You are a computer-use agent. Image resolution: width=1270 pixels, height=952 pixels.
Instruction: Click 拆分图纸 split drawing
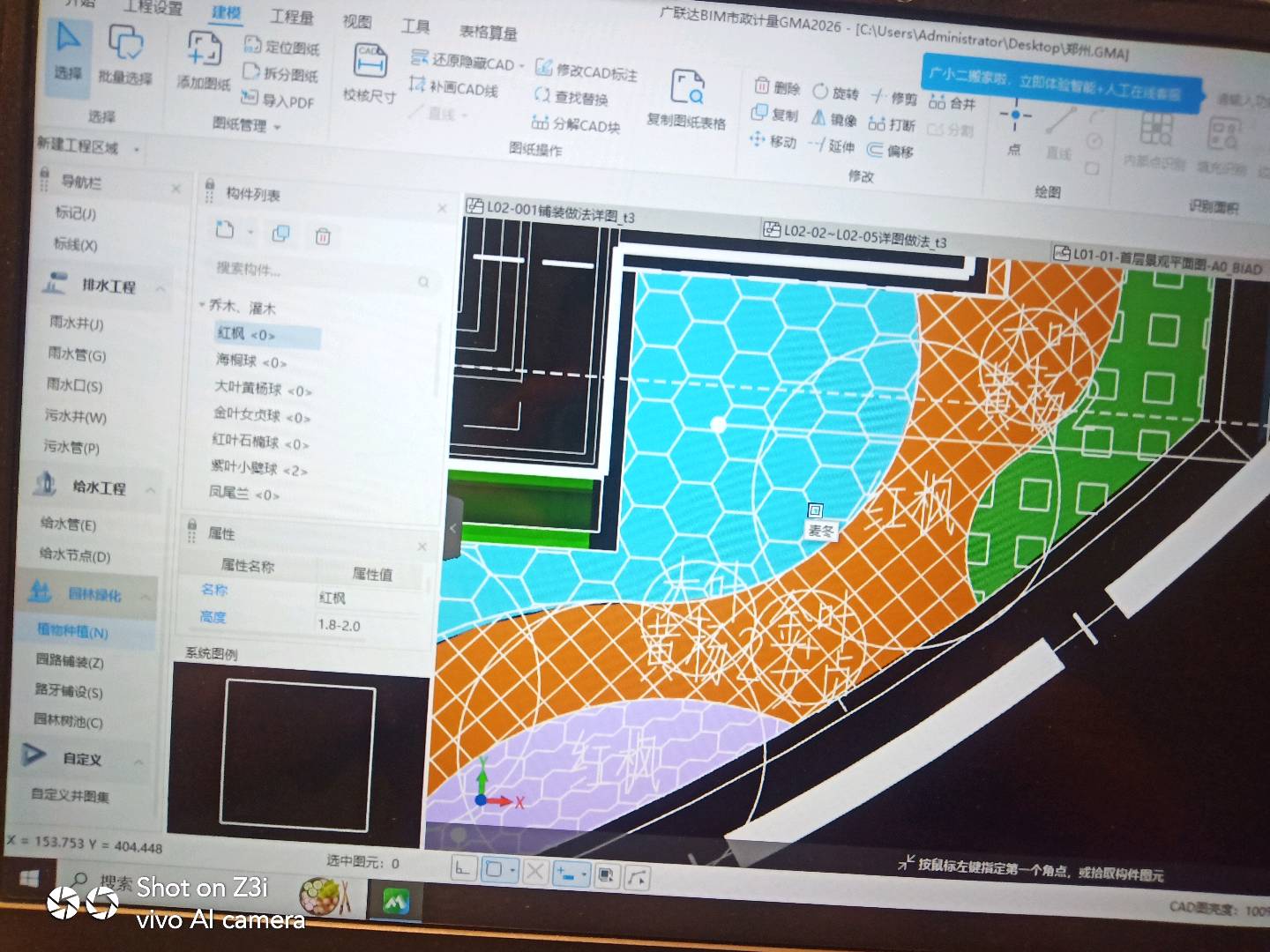(280, 73)
